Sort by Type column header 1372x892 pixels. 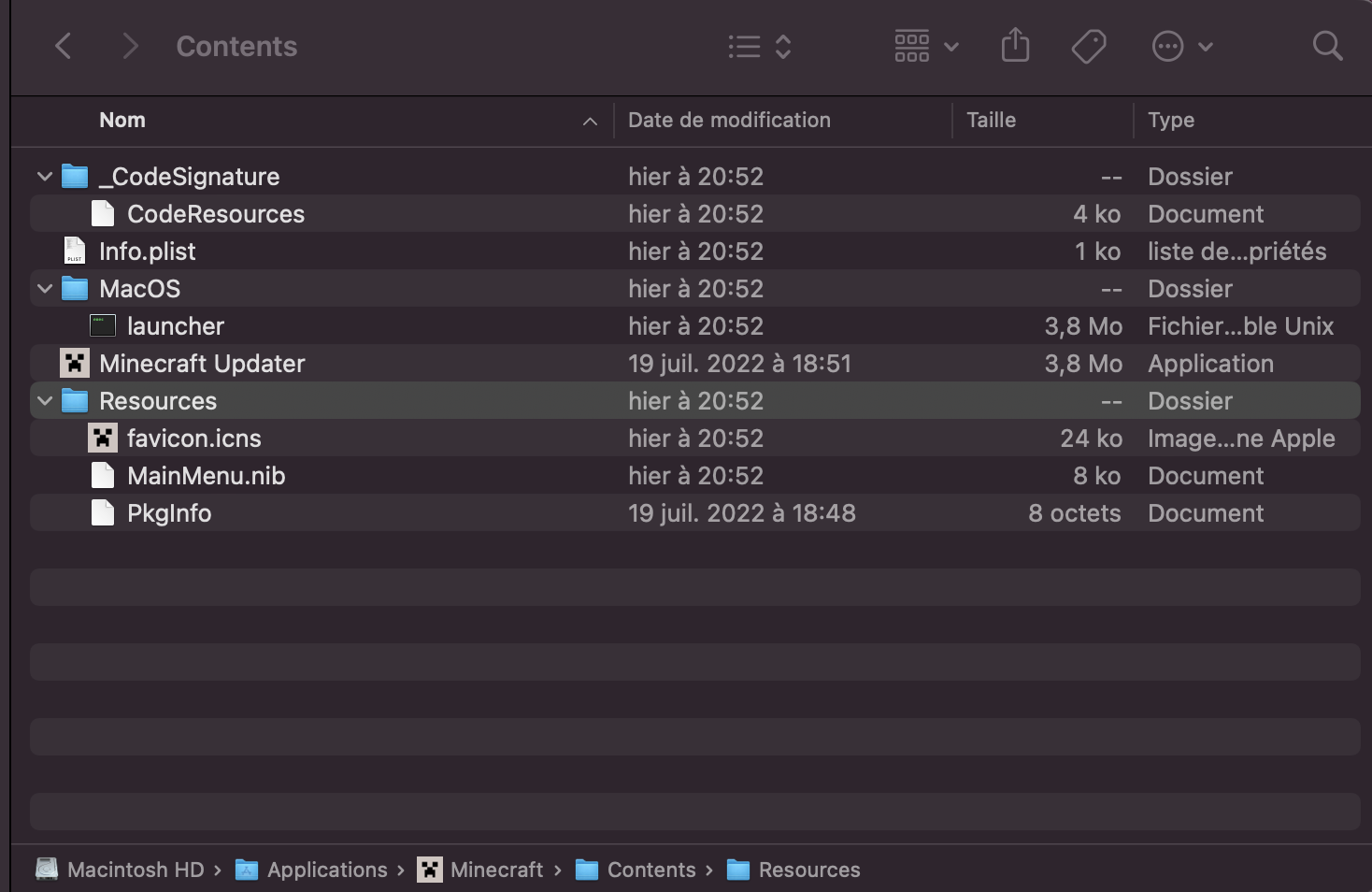1171,120
